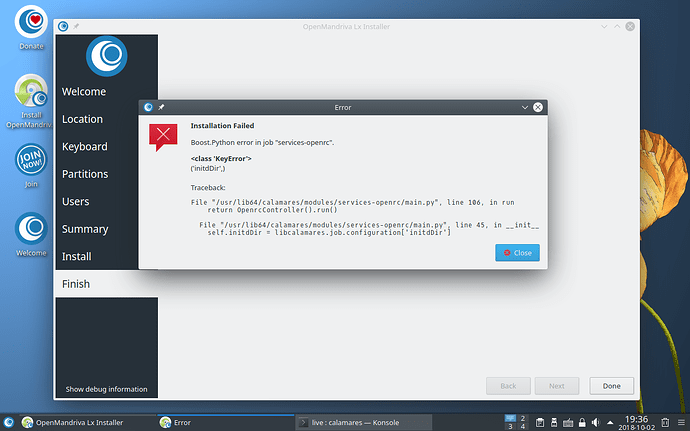Pin the Error dialog using pin icon
The height and width of the screenshot is (431, 690).
(161, 107)
